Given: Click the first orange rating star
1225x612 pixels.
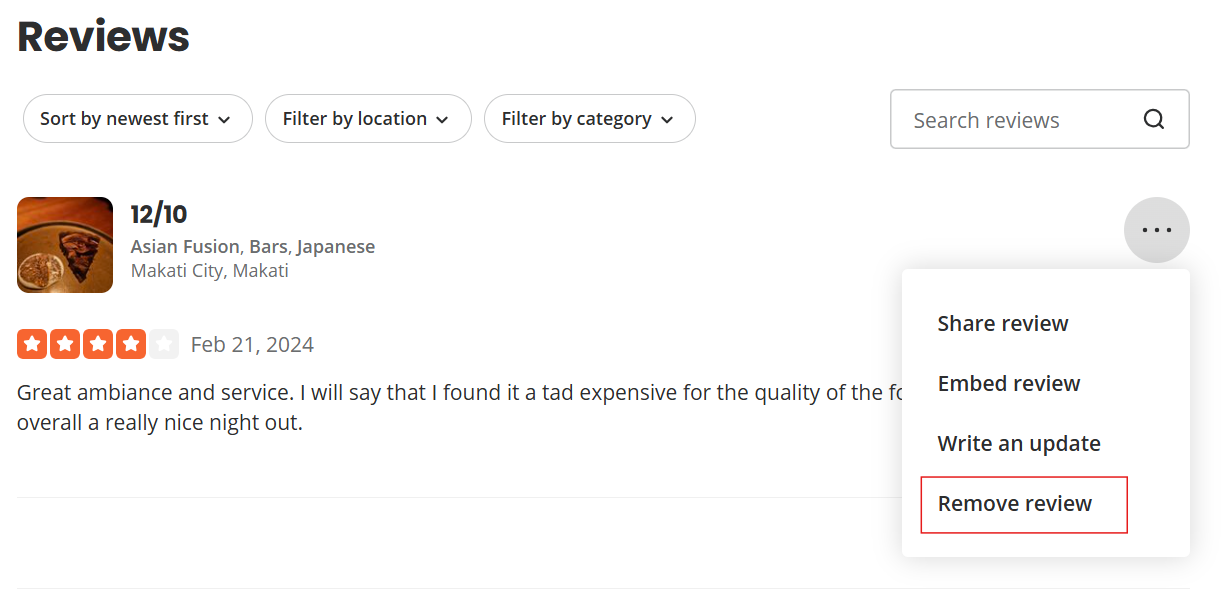Looking at the screenshot, I should (32, 345).
